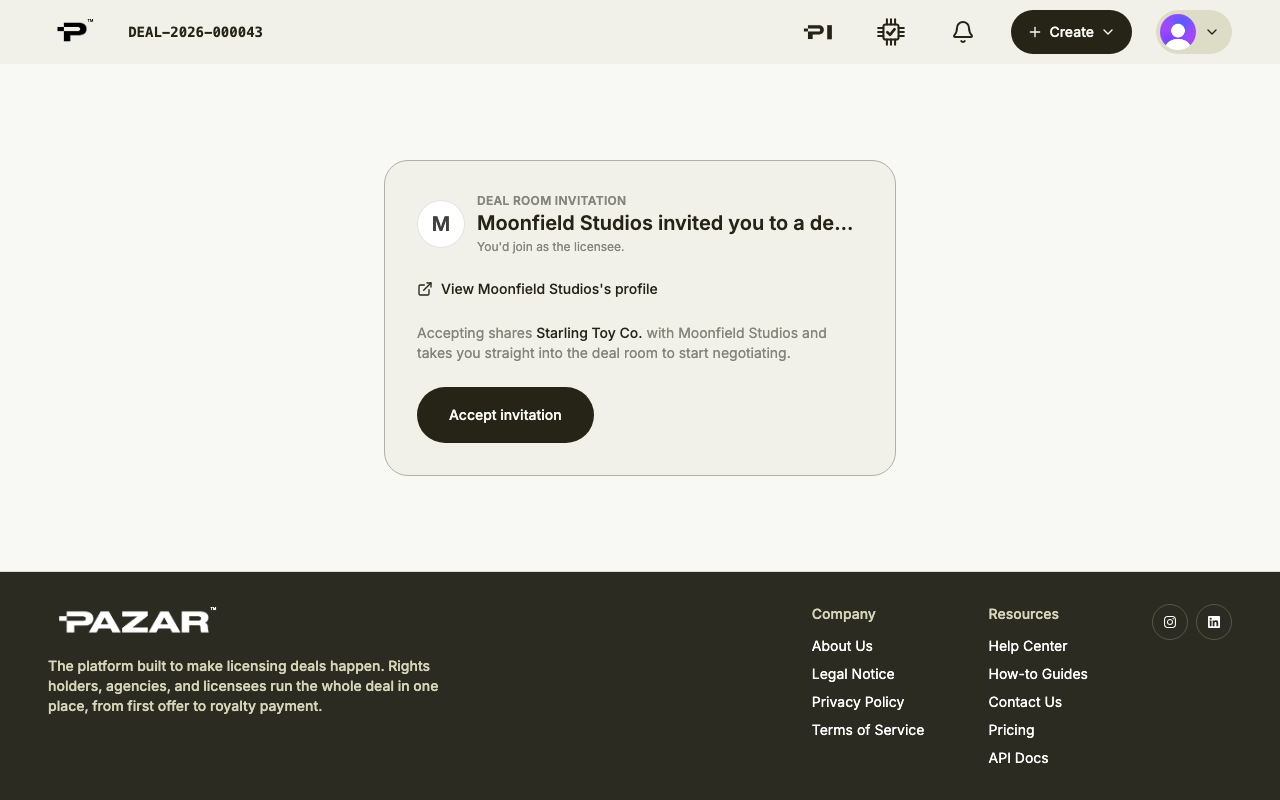
Task: Click 'You'd join as the licensee.' text
Action: click(550, 247)
